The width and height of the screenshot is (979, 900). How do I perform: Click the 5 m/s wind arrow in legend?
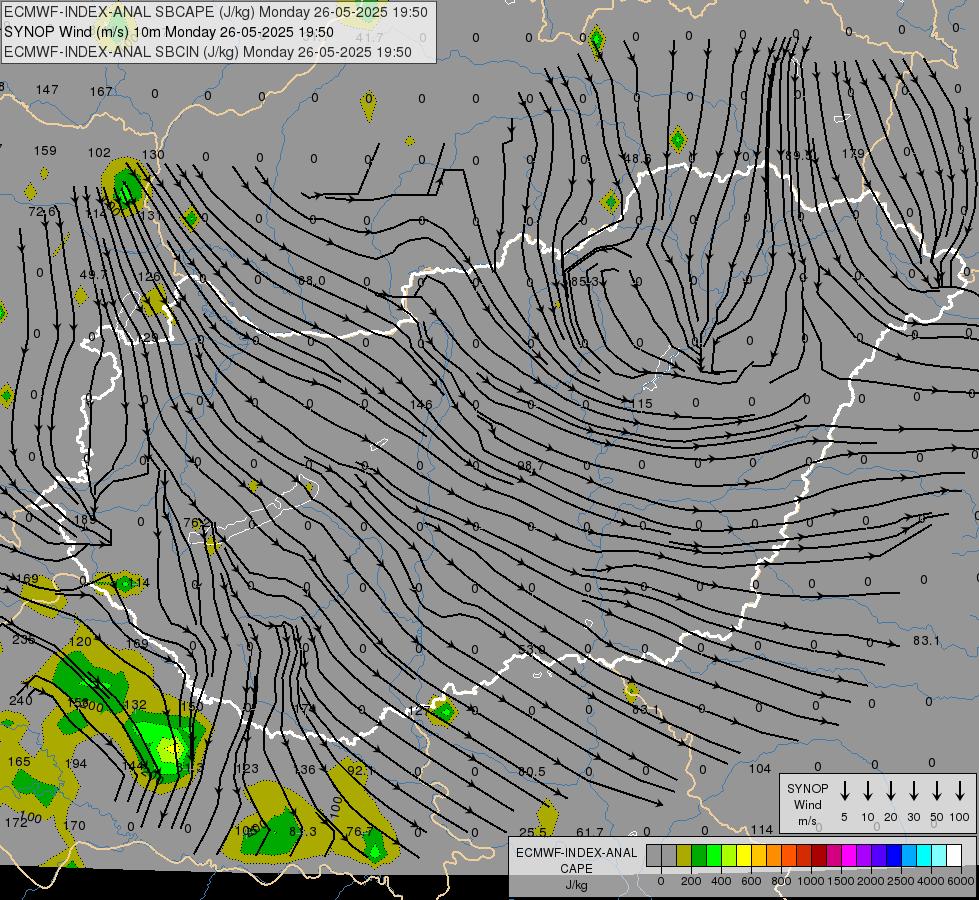(844, 791)
